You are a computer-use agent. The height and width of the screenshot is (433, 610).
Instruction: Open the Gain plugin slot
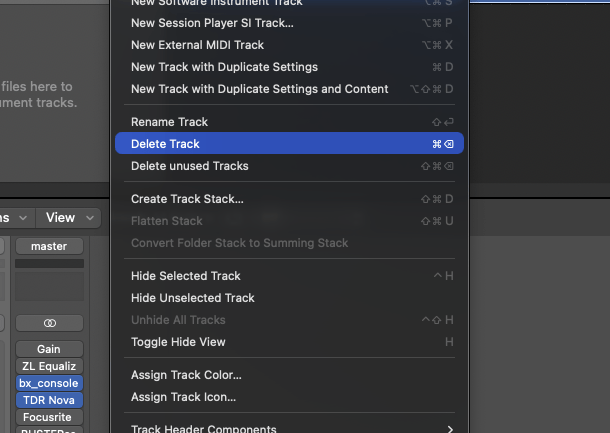(49, 349)
